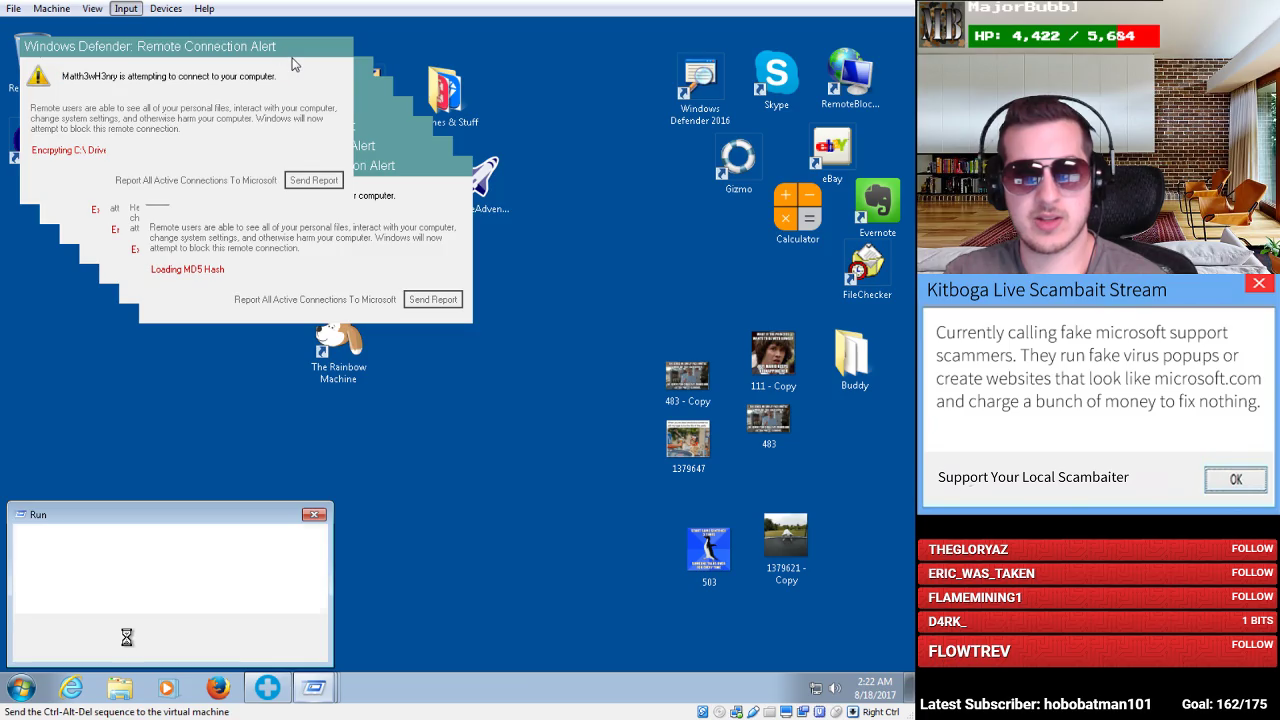Screen dimensions: 1280x720
Task: Open the Windows Start menu
Action: pos(21,688)
